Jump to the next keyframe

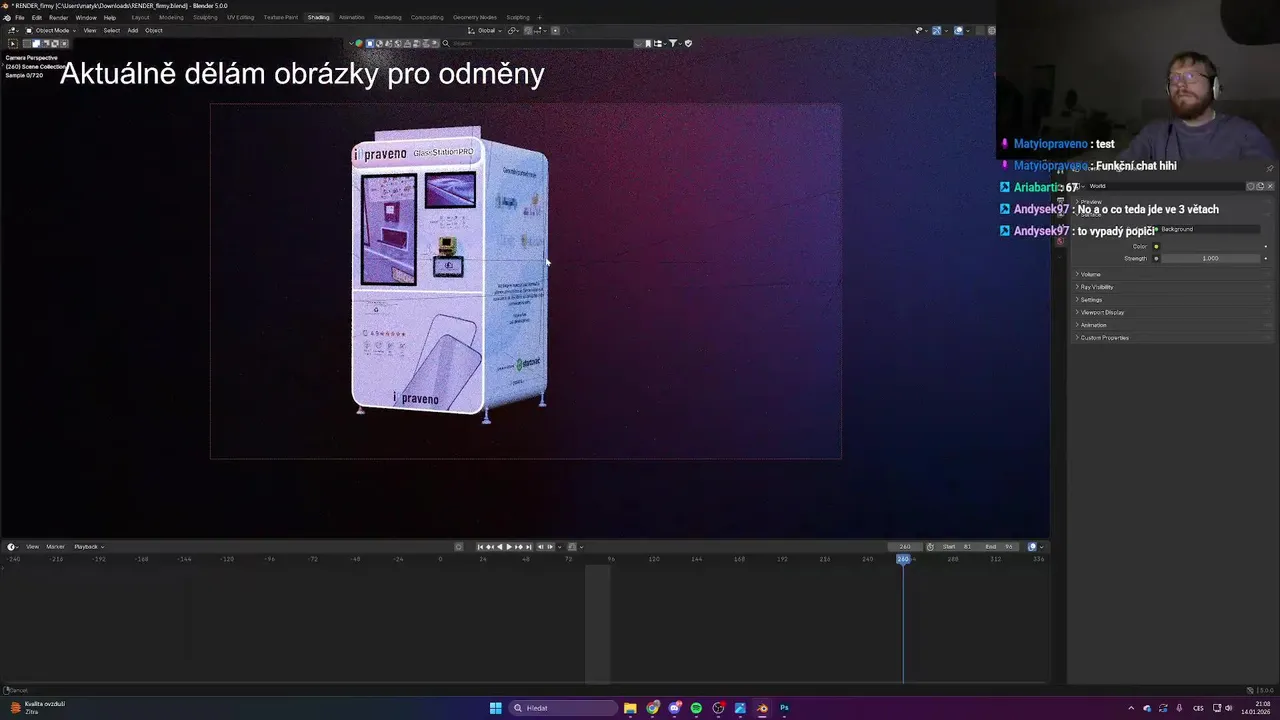point(519,547)
